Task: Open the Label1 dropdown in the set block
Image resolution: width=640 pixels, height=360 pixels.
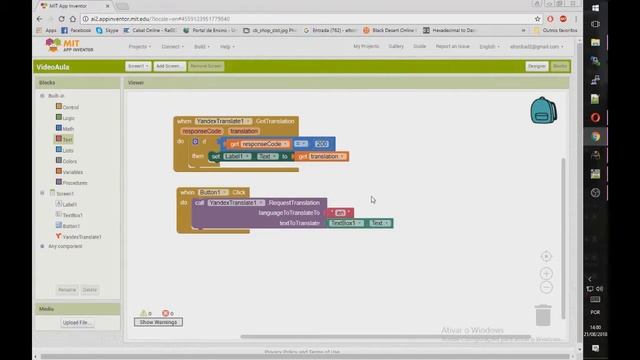Action: [237, 156]
